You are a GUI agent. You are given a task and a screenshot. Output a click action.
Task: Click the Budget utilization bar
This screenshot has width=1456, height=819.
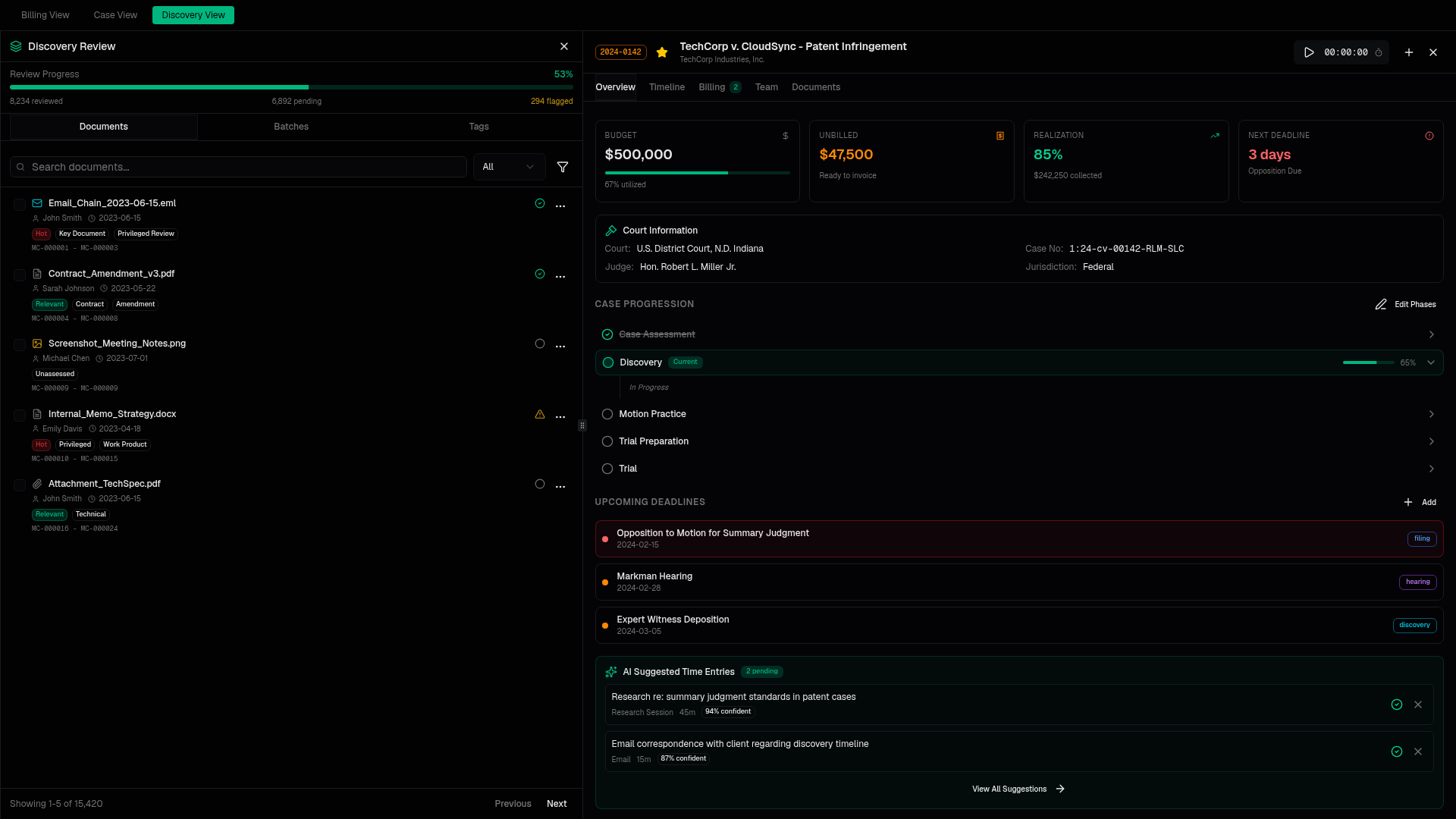[x=697, y=173]
